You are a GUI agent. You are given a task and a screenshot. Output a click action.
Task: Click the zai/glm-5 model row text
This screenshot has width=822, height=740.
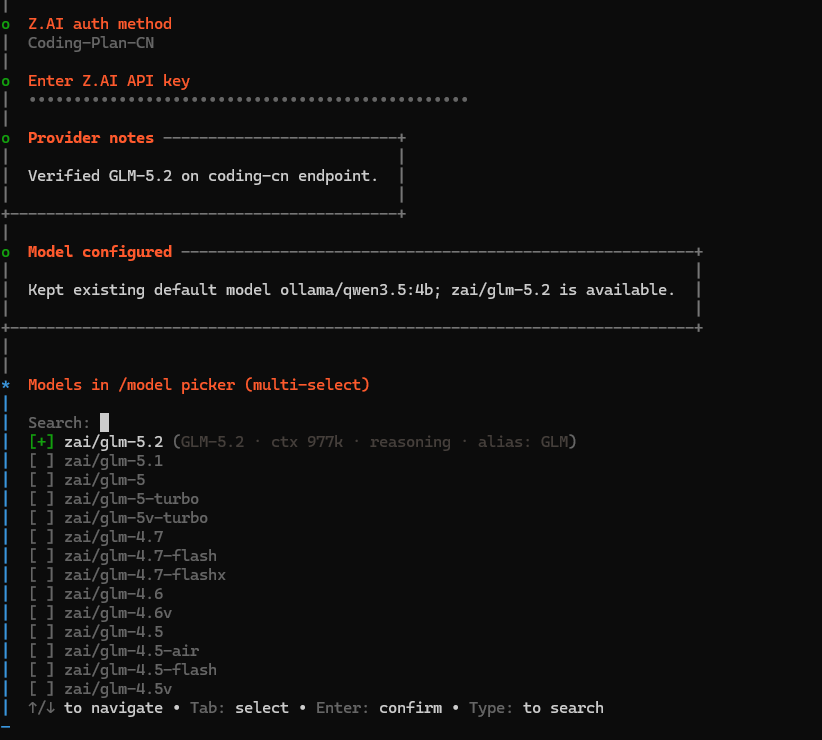click(x=105, y=480)
